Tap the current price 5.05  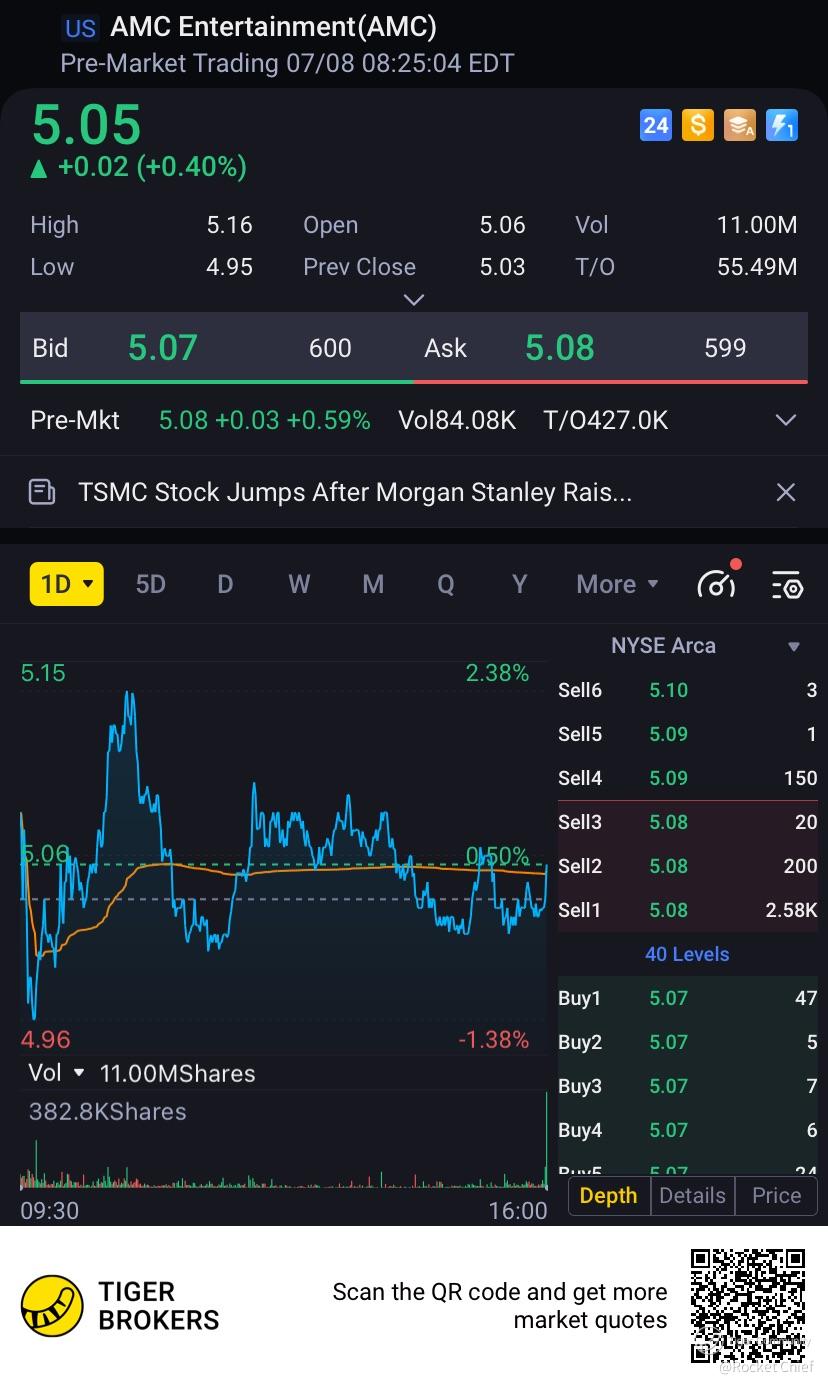(87, 126)
